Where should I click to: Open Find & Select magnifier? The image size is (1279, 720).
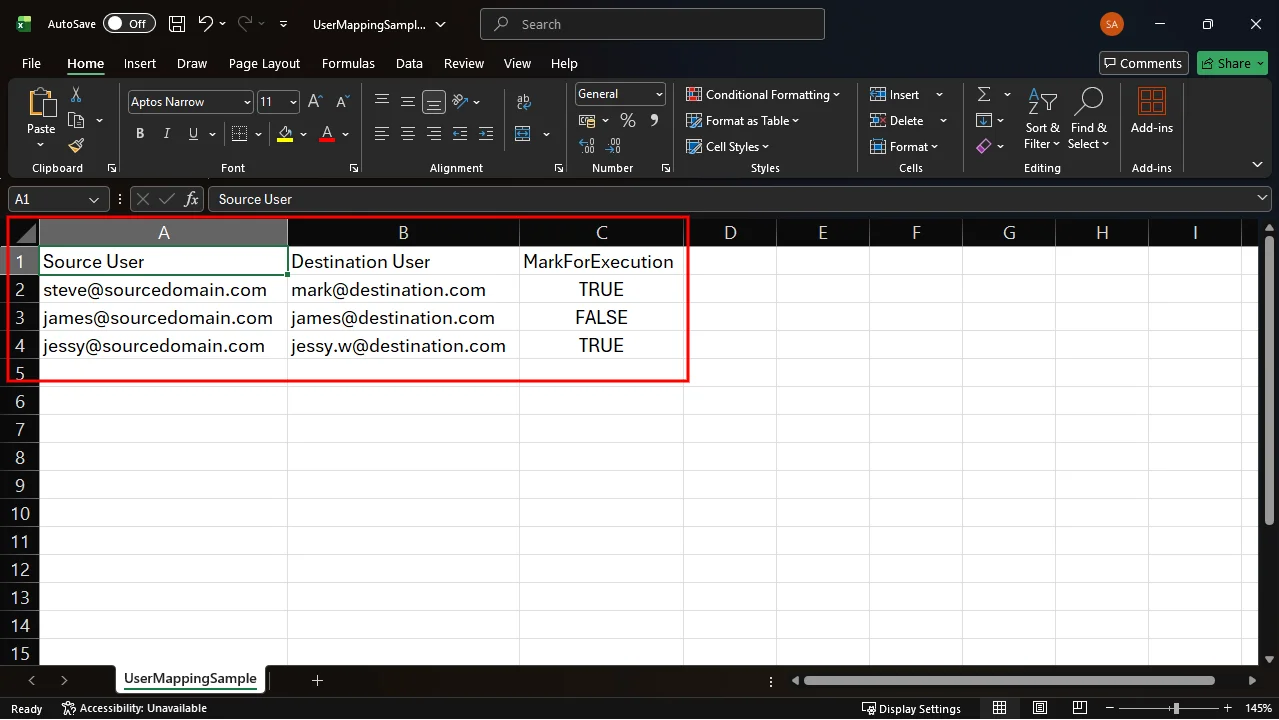click(x=1088, y=119)
